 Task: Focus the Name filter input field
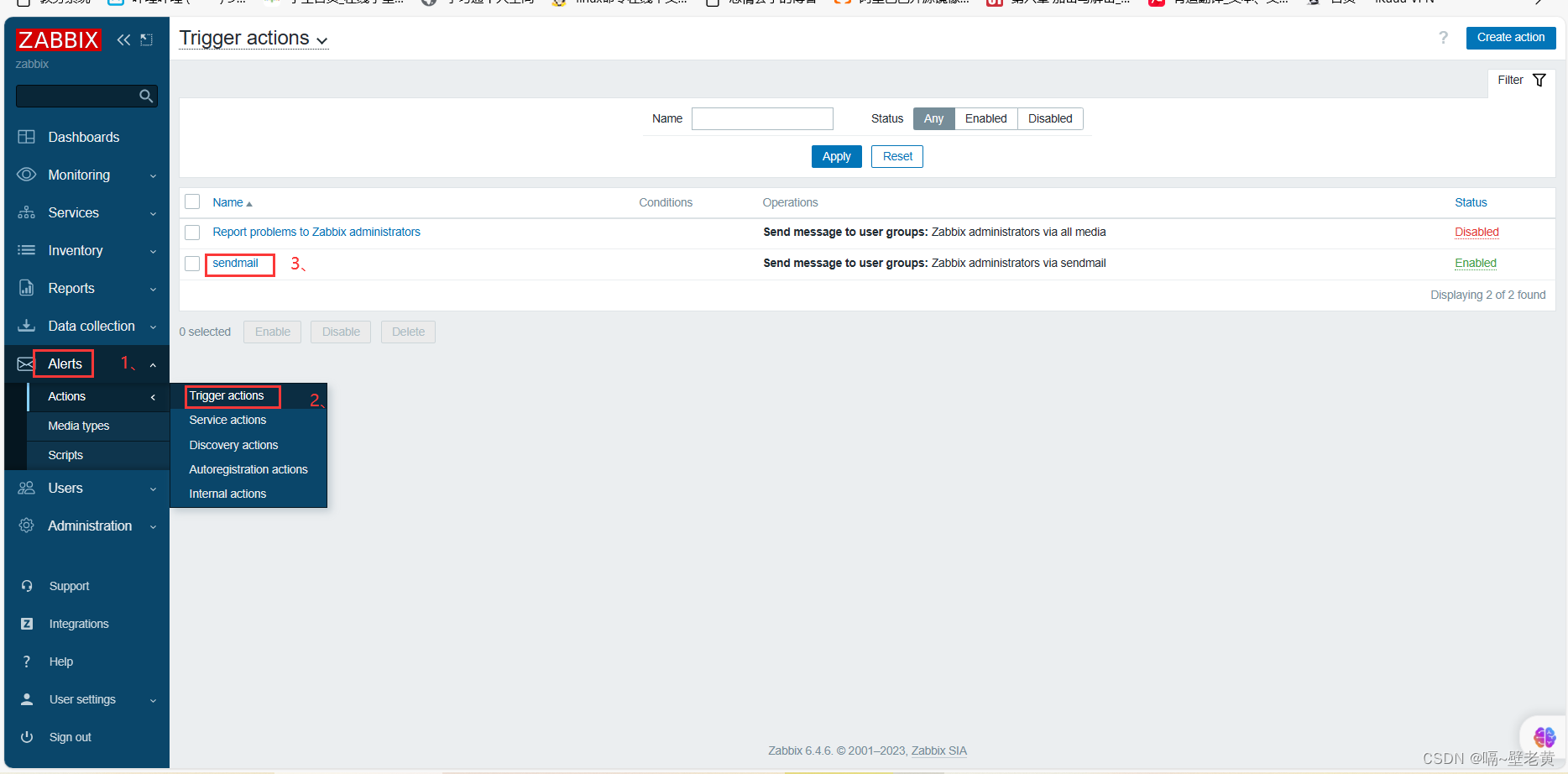[762, 118]
